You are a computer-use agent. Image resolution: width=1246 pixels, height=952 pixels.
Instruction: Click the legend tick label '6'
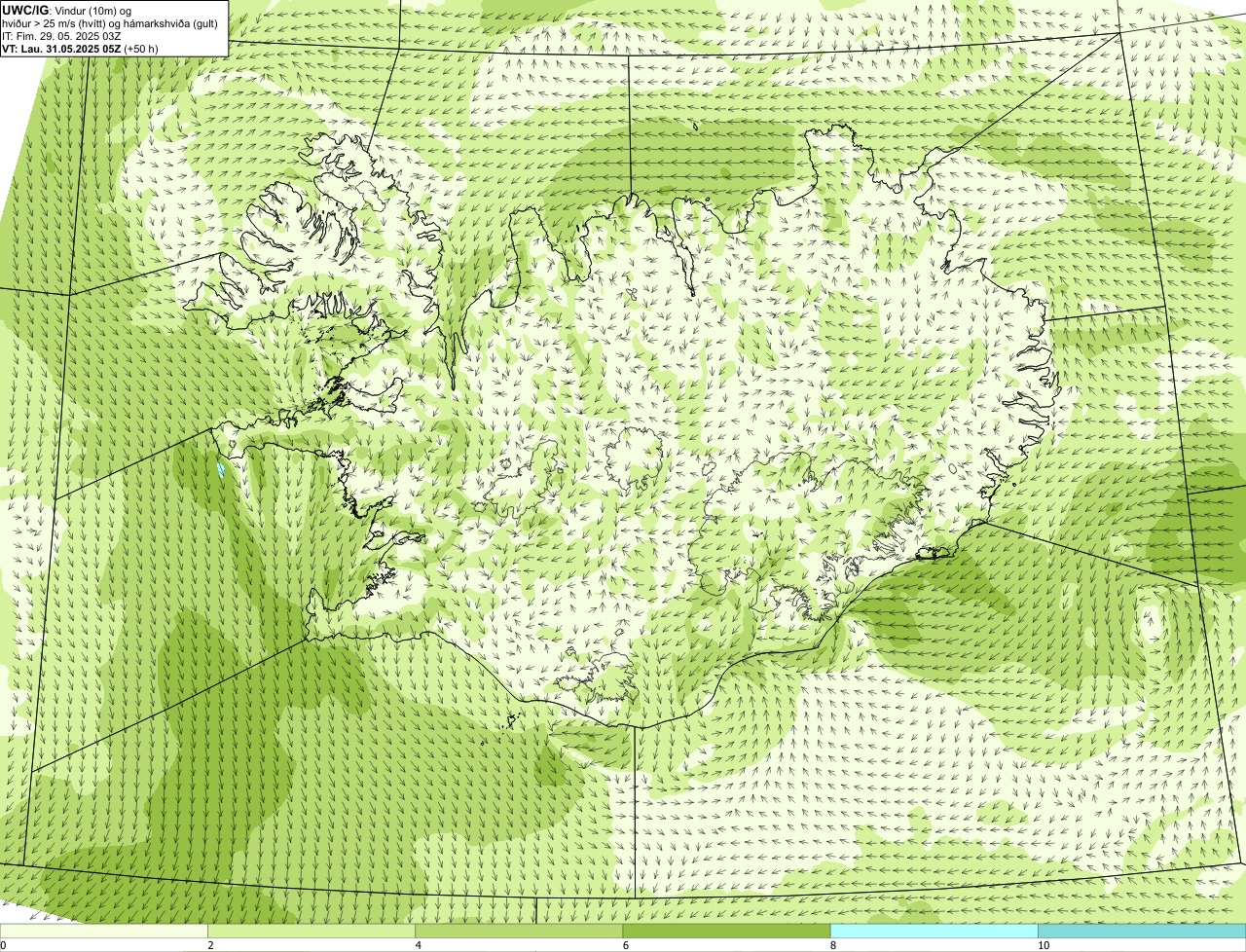click(x=625, y=945)
